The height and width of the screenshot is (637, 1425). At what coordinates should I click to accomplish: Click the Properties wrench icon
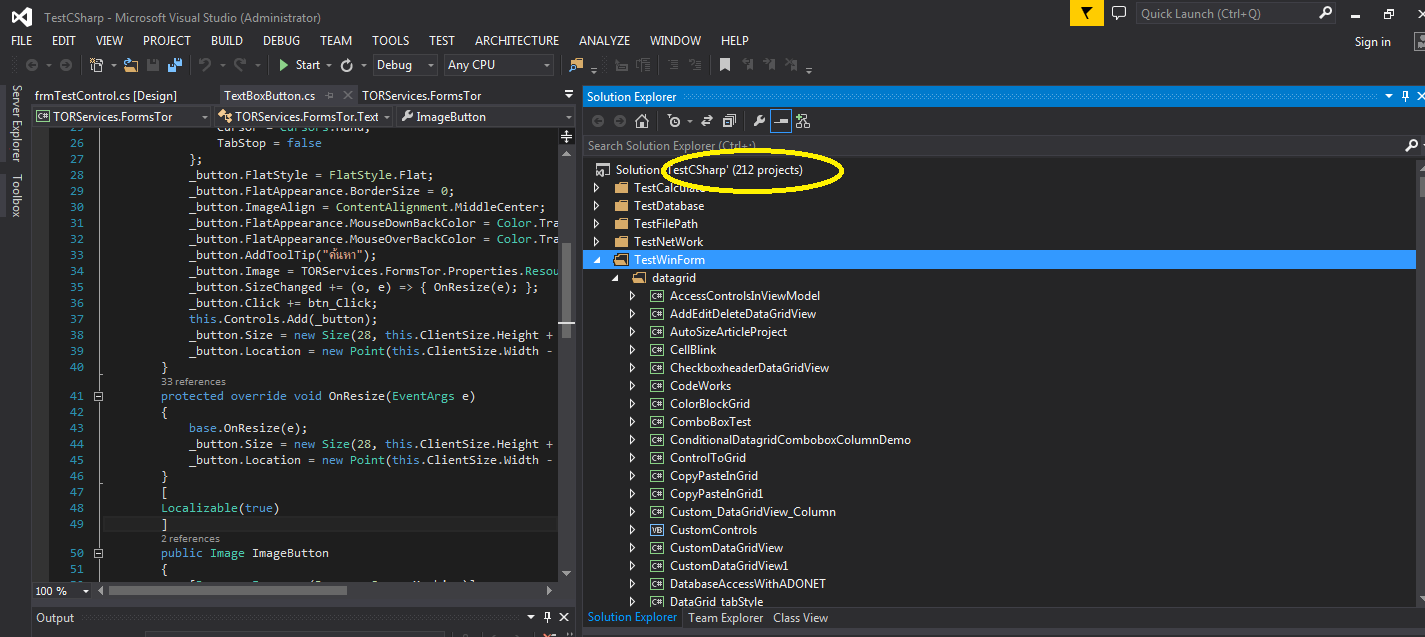coord(759,121)
